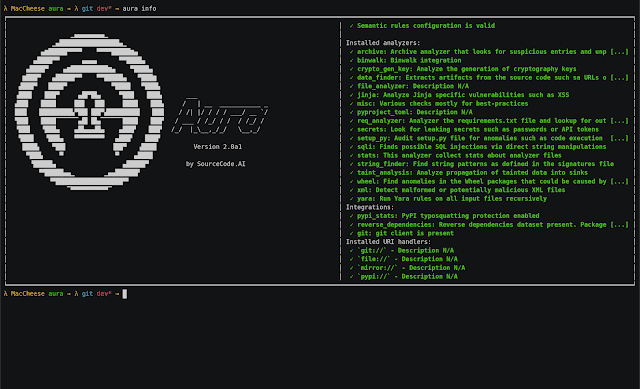Click 'MacCheese' in the bottom prompt
This screenshot has height=389, width=640.
27,293
